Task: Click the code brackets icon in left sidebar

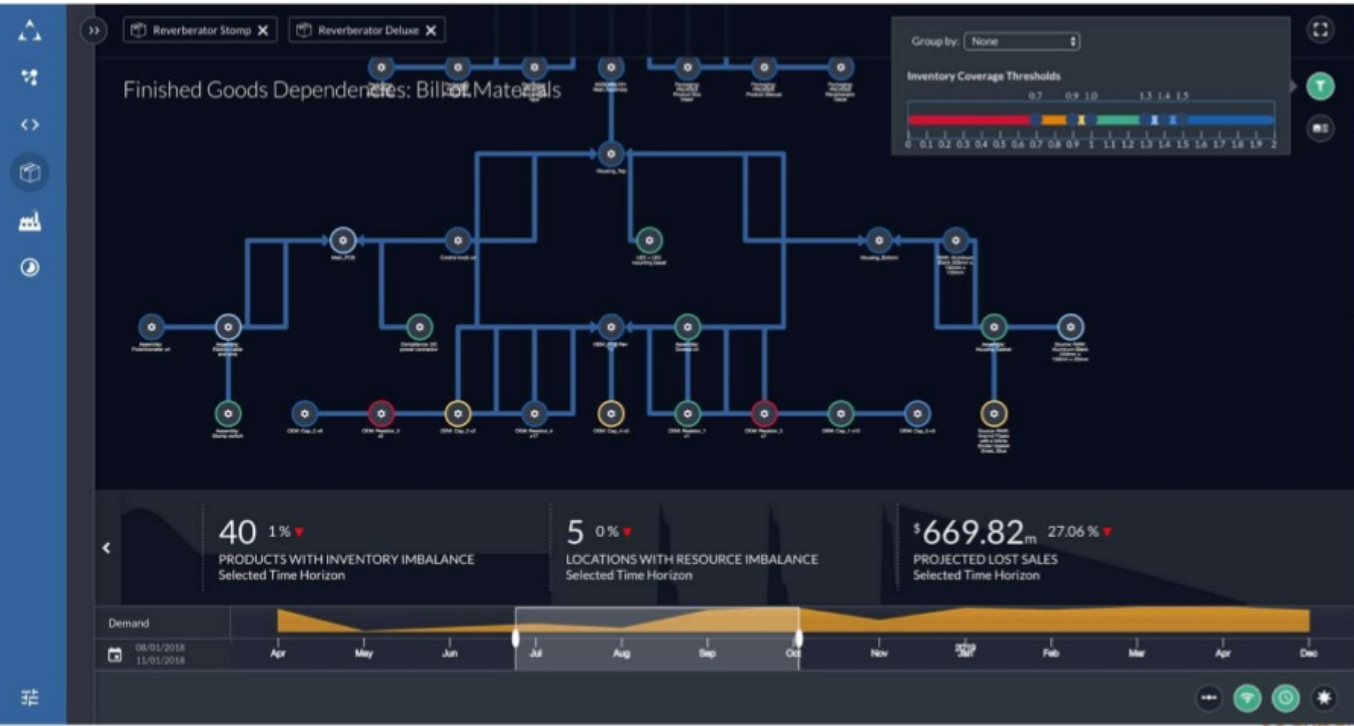Action: tap(29, 124)
